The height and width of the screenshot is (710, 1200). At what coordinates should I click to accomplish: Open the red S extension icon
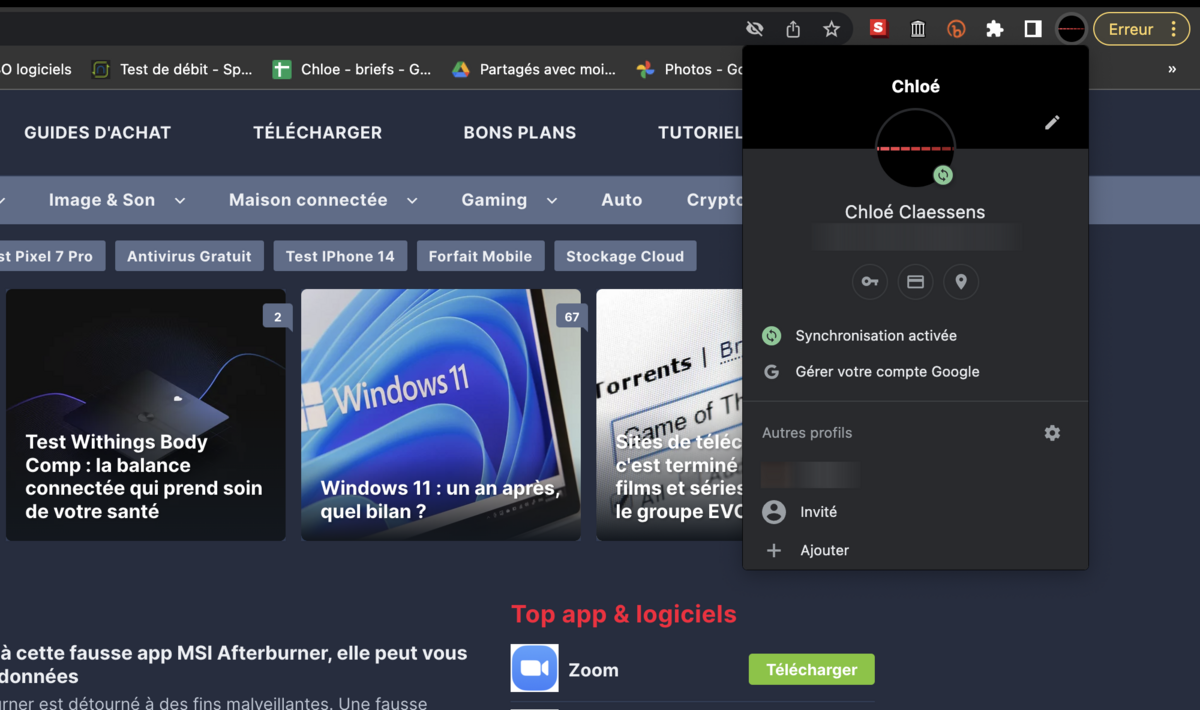[x=878, y=28]
